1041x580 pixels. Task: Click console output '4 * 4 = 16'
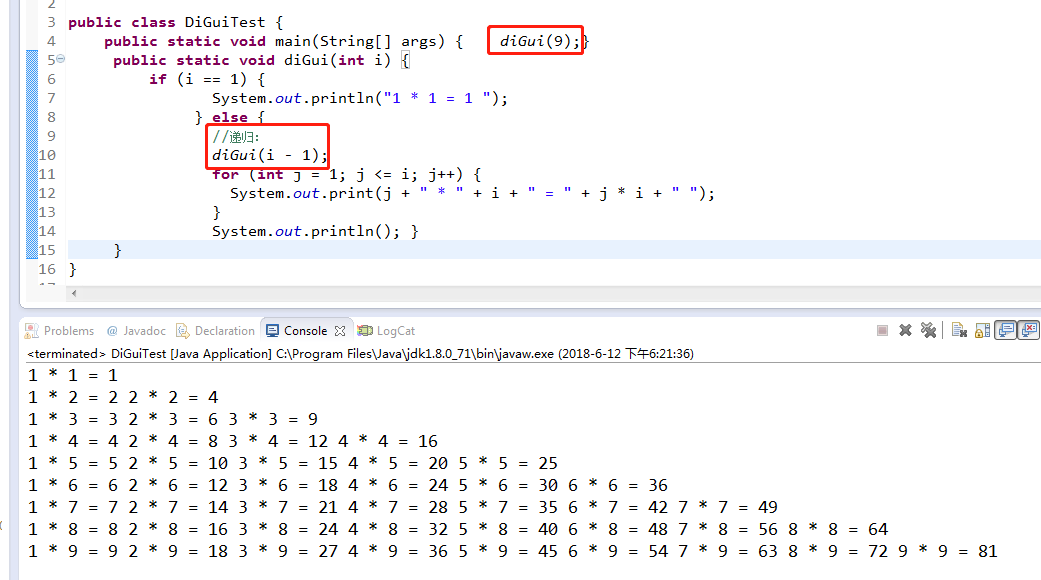[388, 441]
